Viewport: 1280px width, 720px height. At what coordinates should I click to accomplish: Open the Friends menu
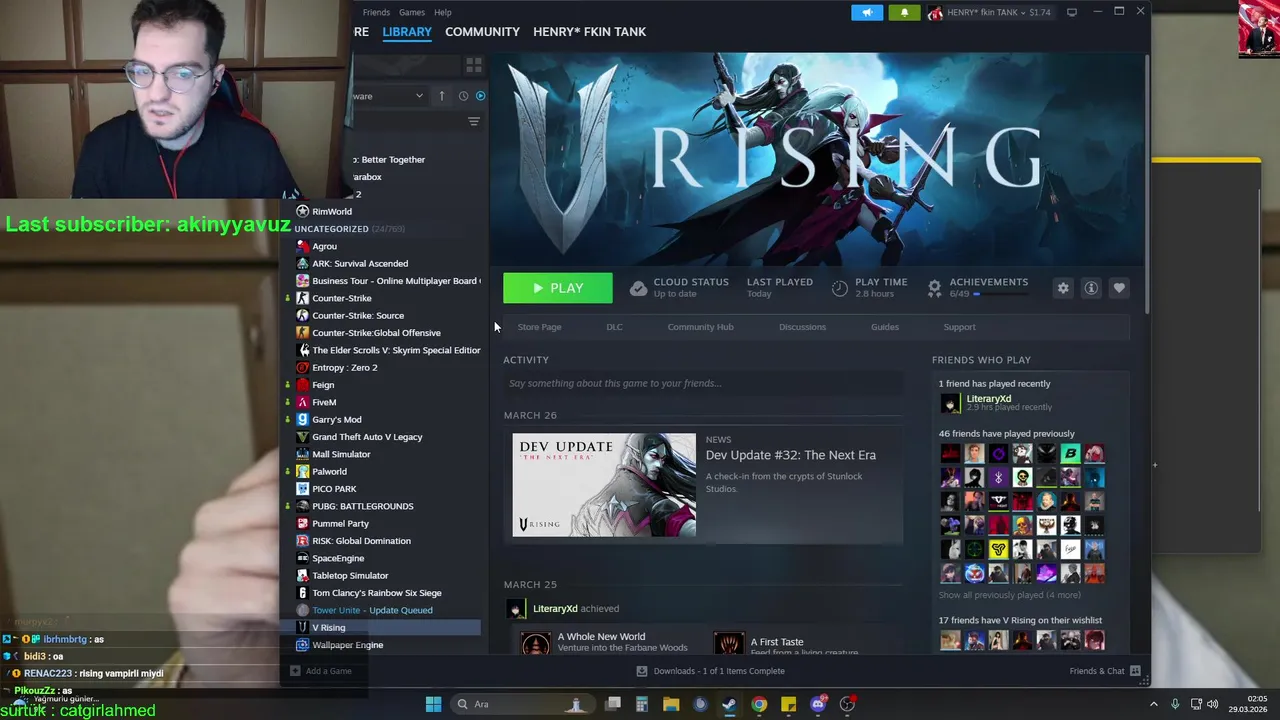click(x=376, y=12)
